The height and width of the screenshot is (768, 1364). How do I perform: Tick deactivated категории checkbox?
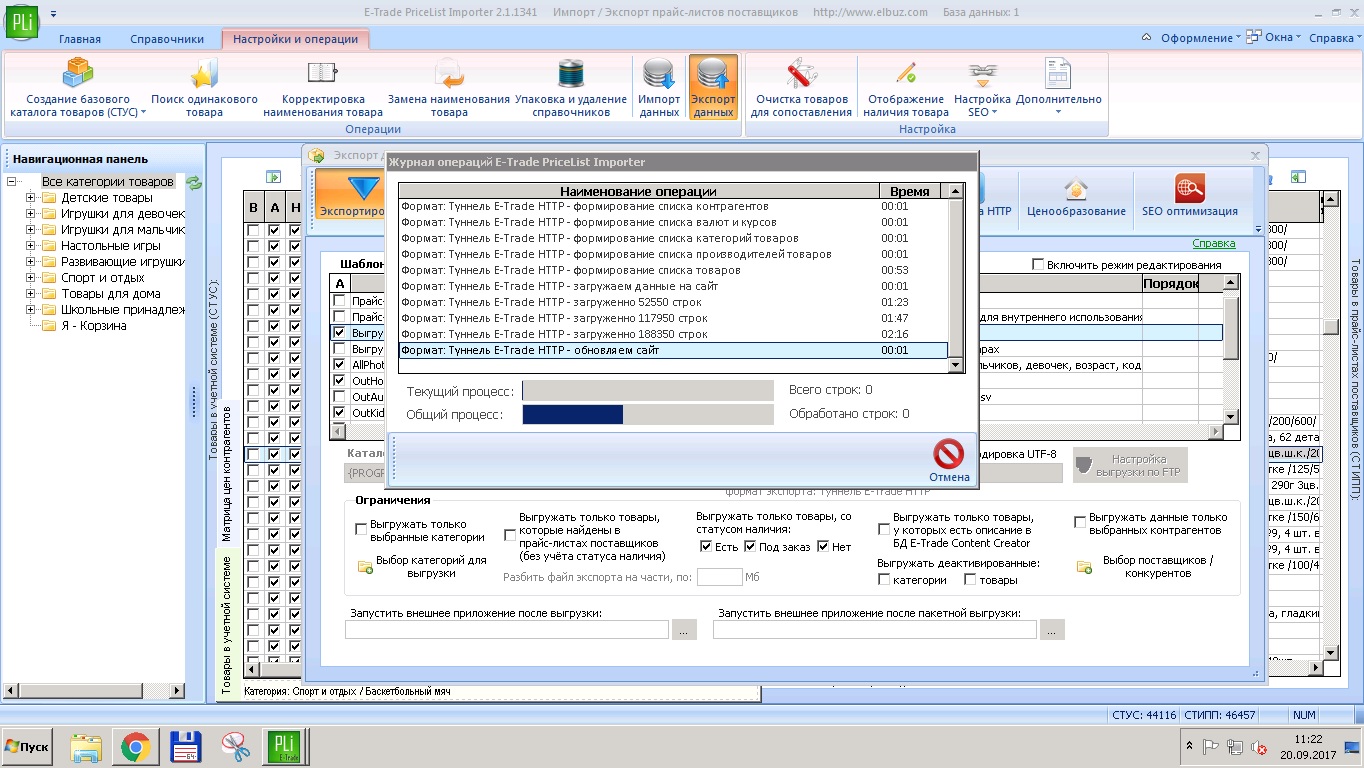(884, 580)
